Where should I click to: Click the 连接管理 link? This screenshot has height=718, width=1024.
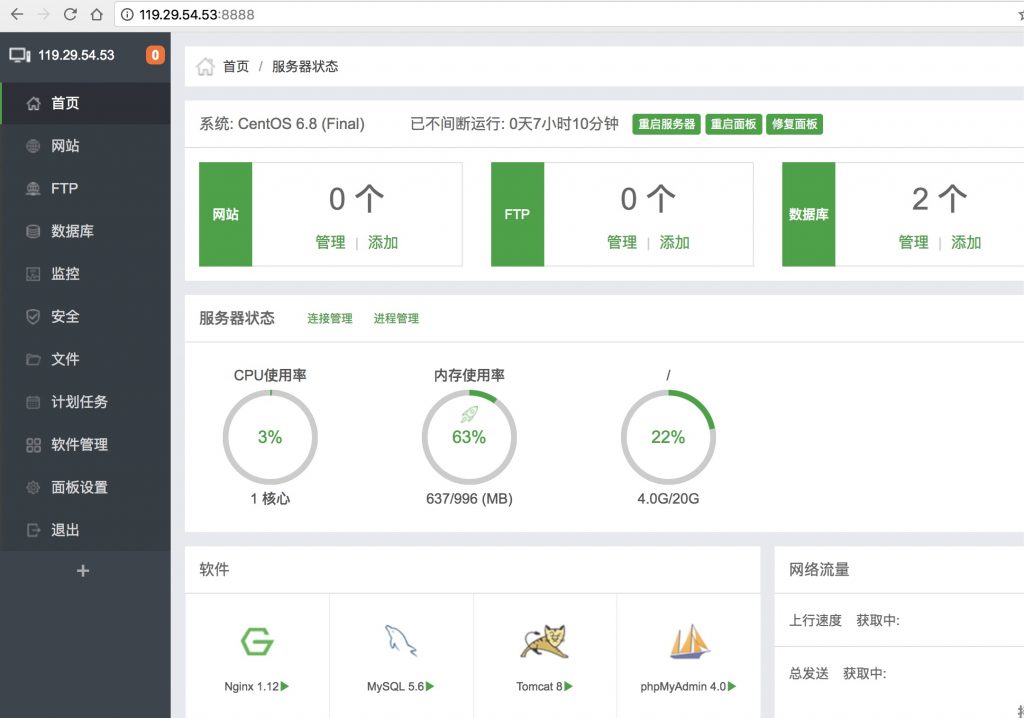tap(329, 319)
